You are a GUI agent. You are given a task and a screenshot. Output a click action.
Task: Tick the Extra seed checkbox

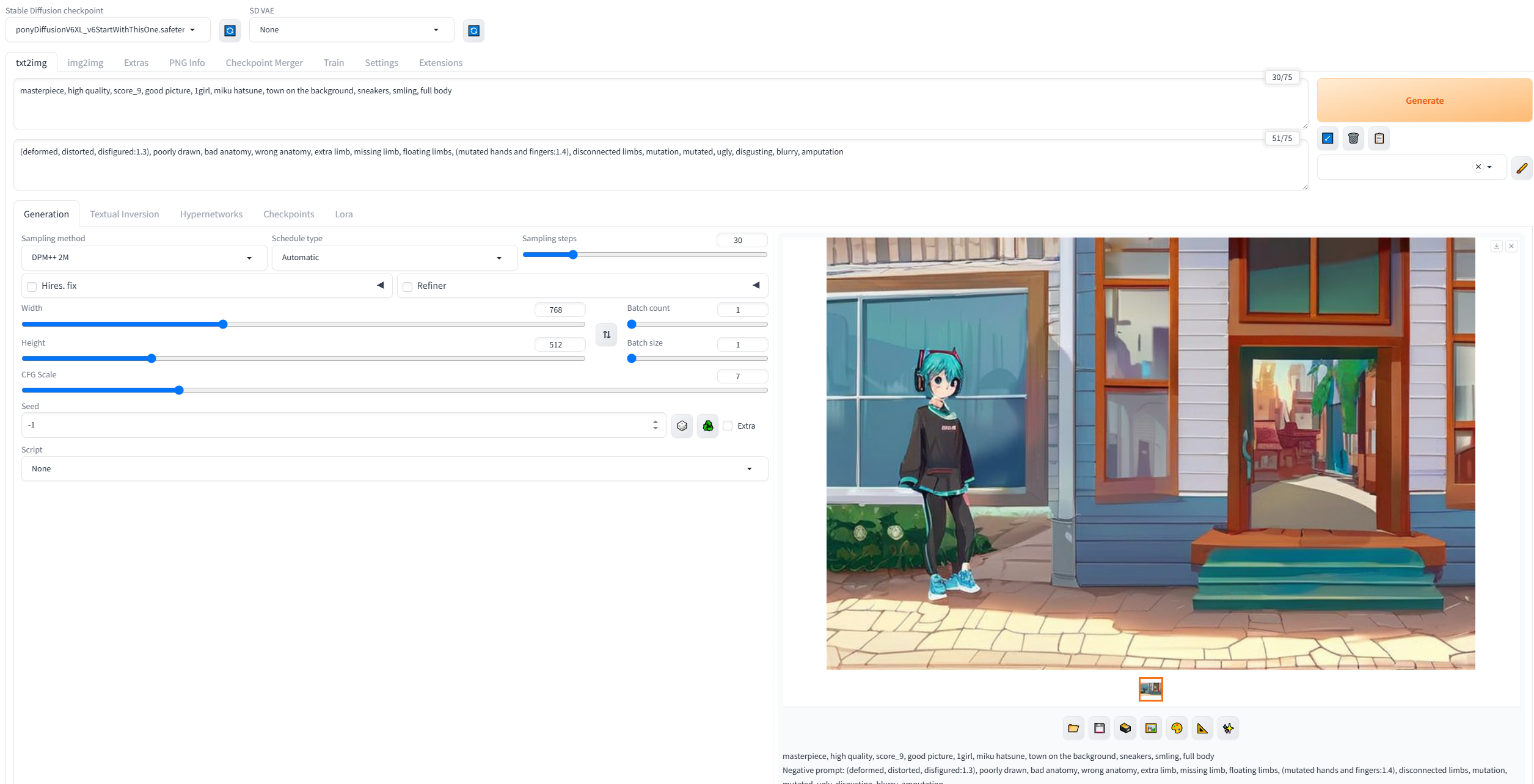click(728, 426)
